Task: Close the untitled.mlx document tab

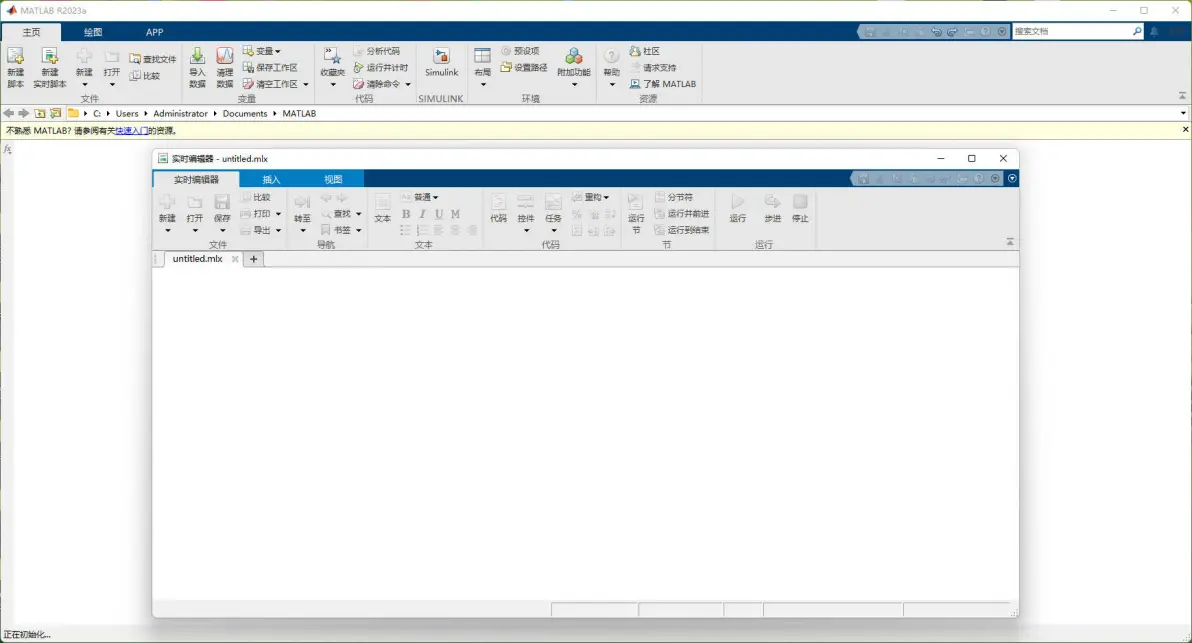Action: [235, 259]
